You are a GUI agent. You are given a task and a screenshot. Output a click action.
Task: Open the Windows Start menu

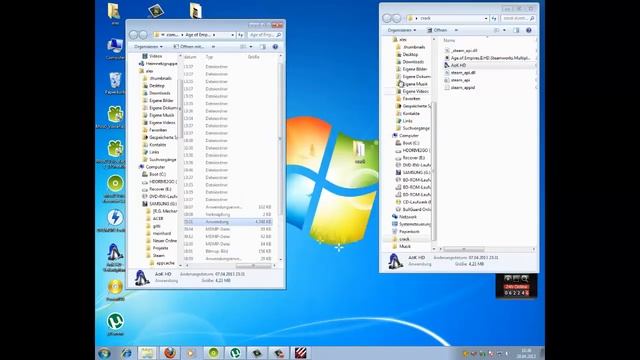point(104,353)
